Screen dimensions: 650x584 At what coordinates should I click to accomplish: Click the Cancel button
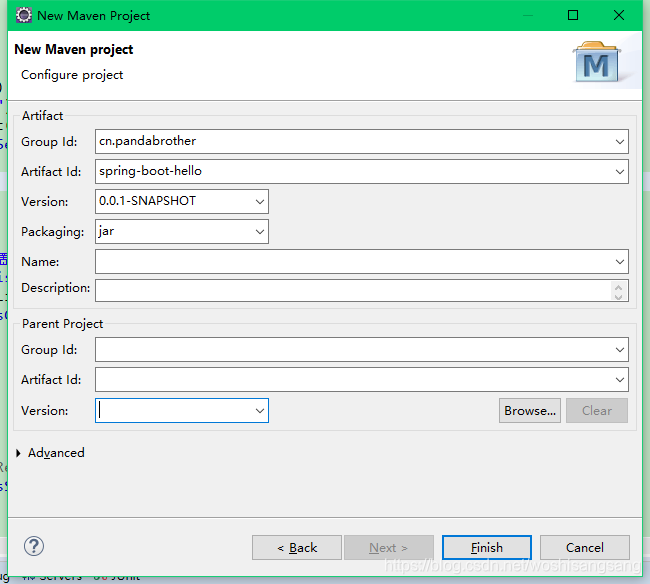585,548
